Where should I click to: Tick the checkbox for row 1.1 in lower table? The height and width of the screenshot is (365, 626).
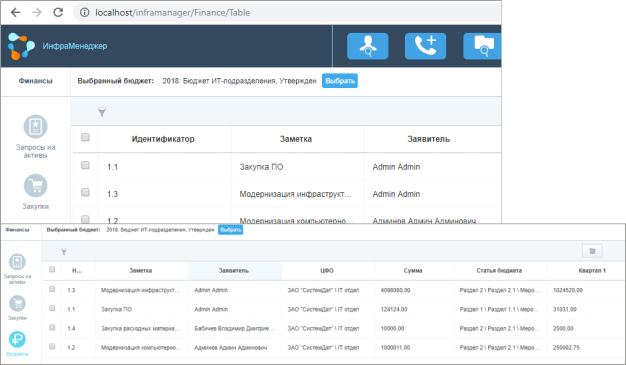[52, 308]
